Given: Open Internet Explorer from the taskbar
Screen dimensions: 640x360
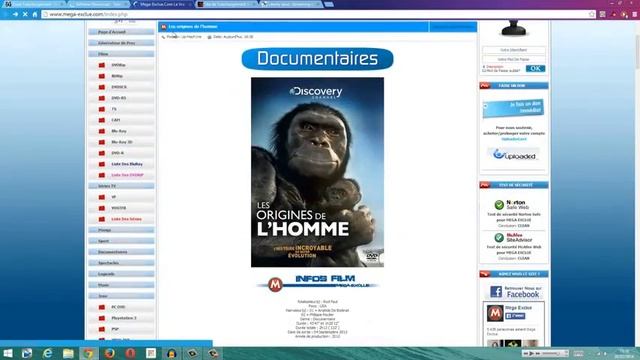Looking at the screenshot, I should click(x=47, y=353).
